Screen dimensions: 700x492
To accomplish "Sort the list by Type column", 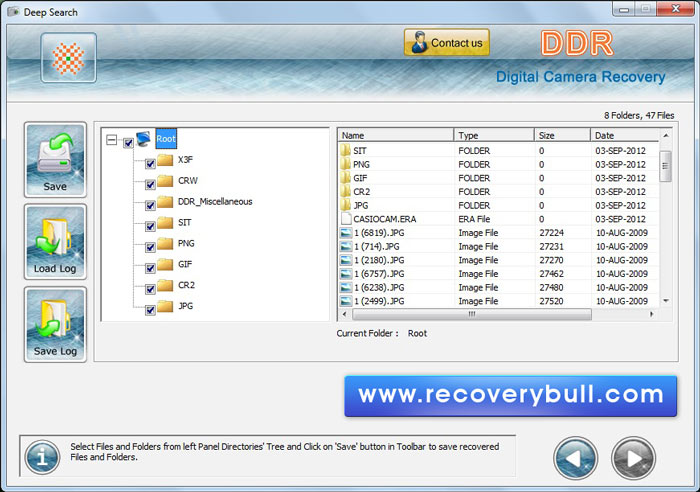I will [x=494, y=135].
